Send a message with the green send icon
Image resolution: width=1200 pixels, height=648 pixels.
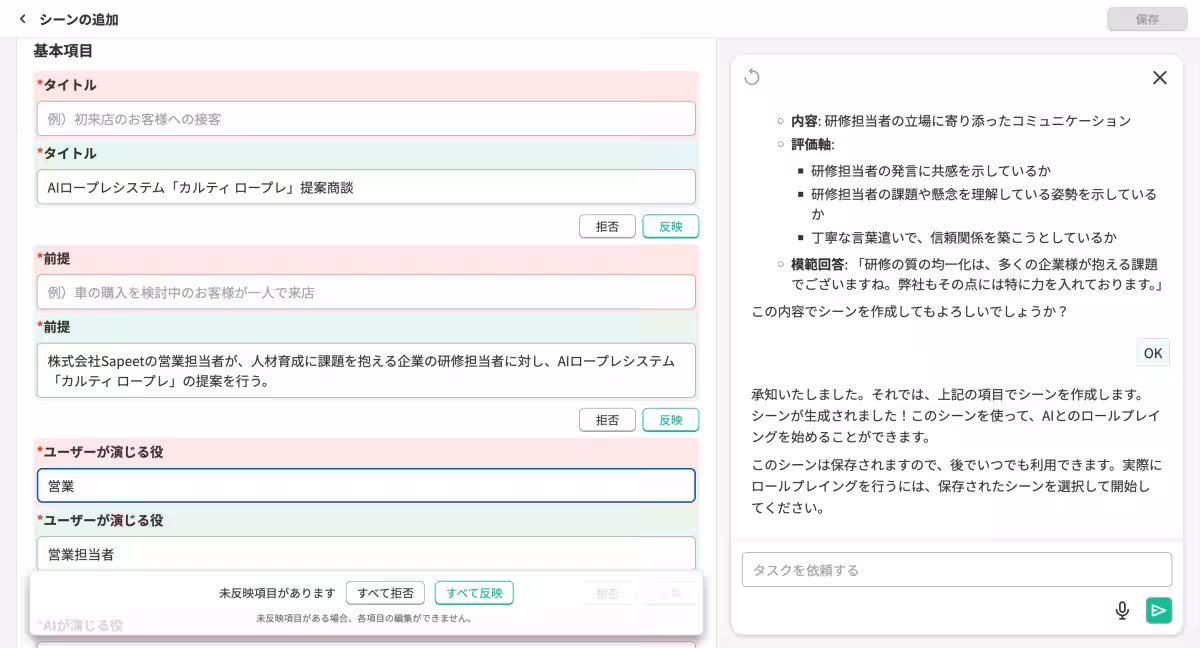point(1158,610)
